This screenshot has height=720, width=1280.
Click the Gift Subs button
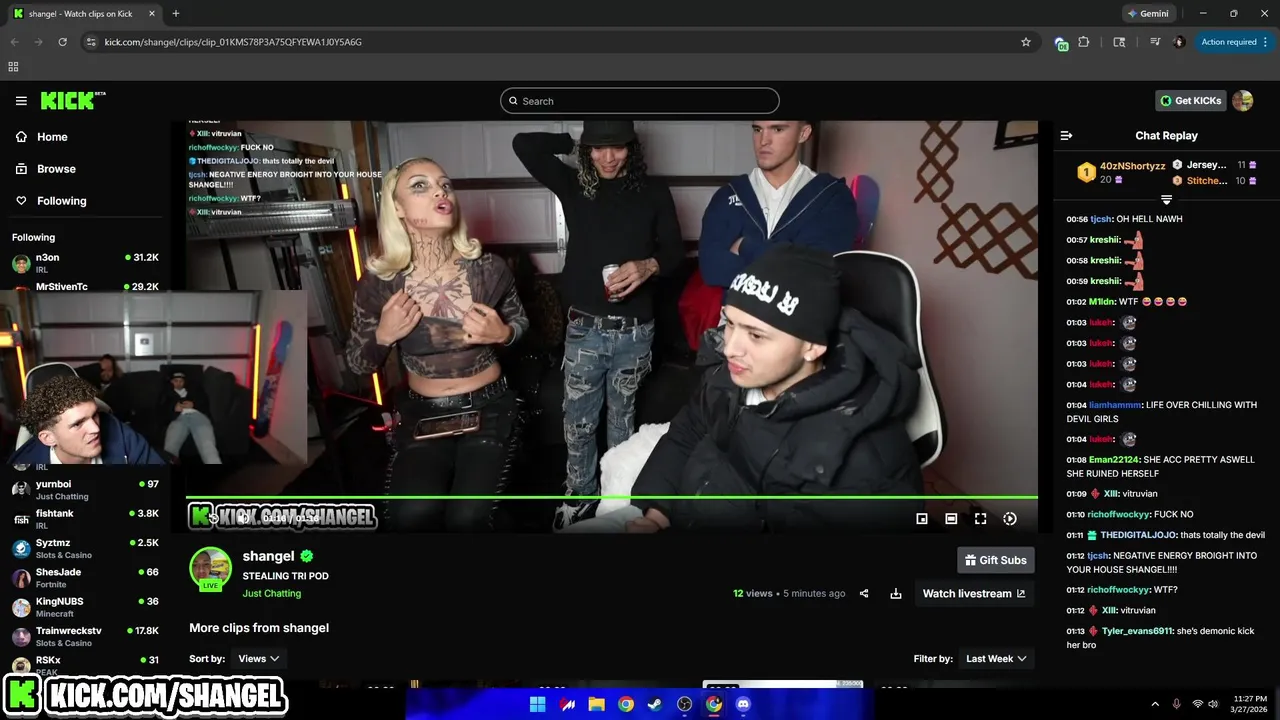[995, 560]
